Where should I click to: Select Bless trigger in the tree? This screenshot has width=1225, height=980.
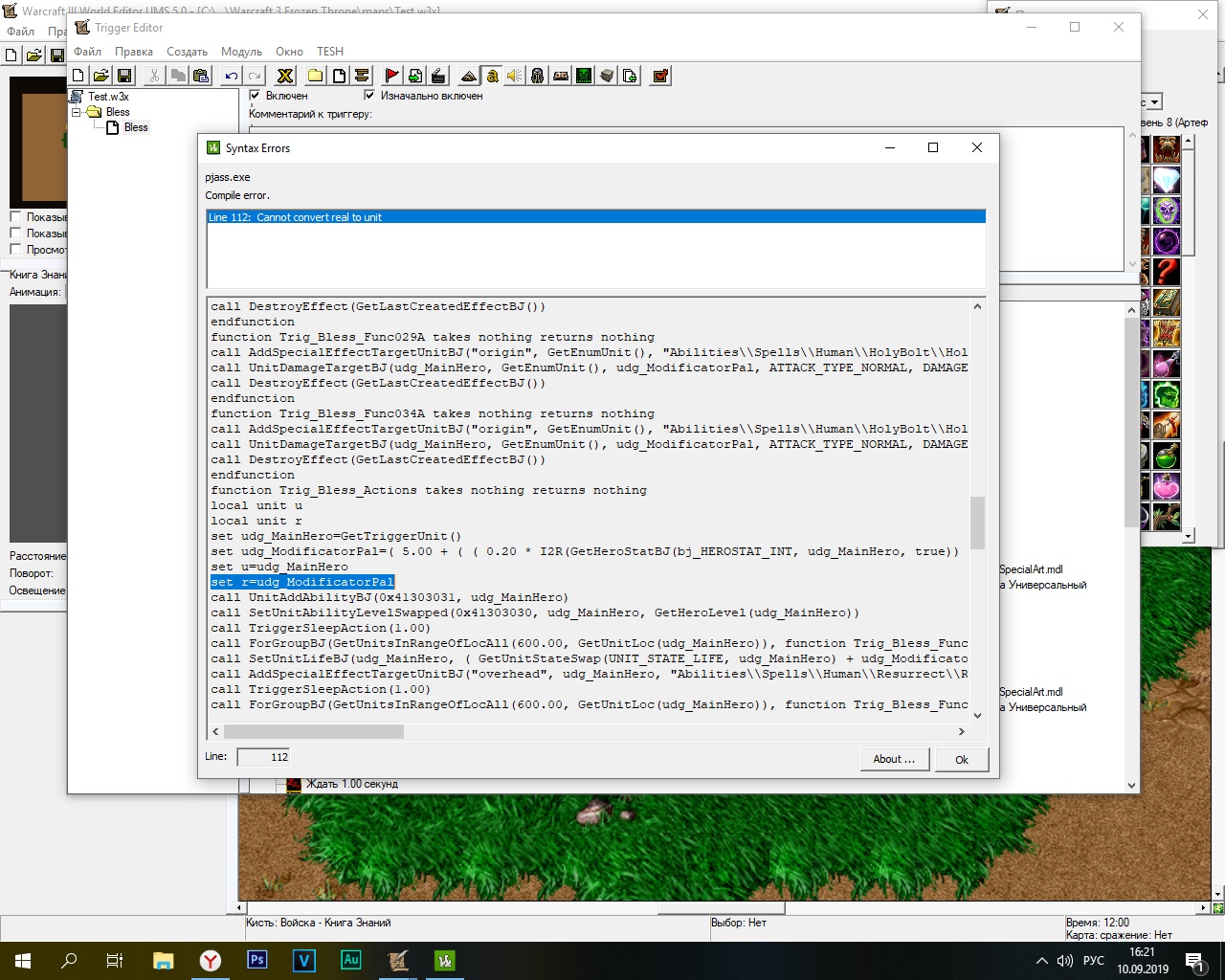point(136,127)
